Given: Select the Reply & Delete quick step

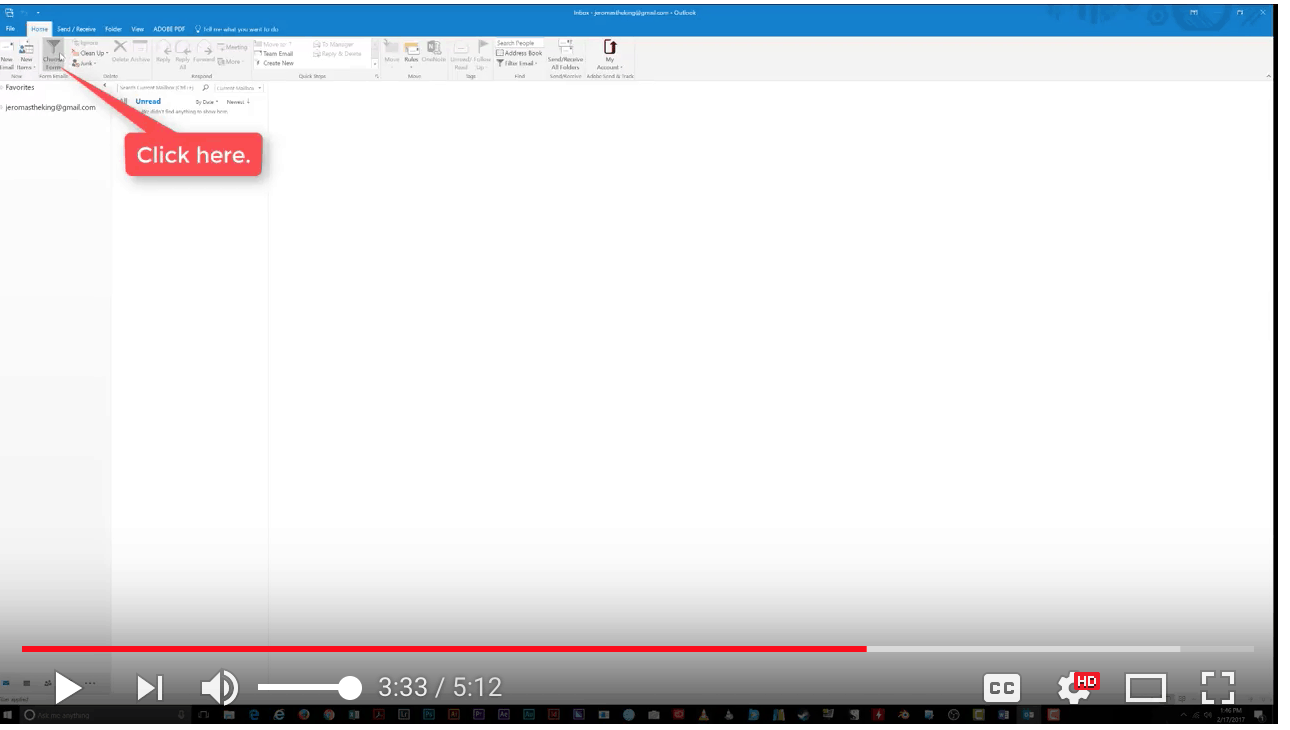Looking at the screenshot, I should coord(337,54).
